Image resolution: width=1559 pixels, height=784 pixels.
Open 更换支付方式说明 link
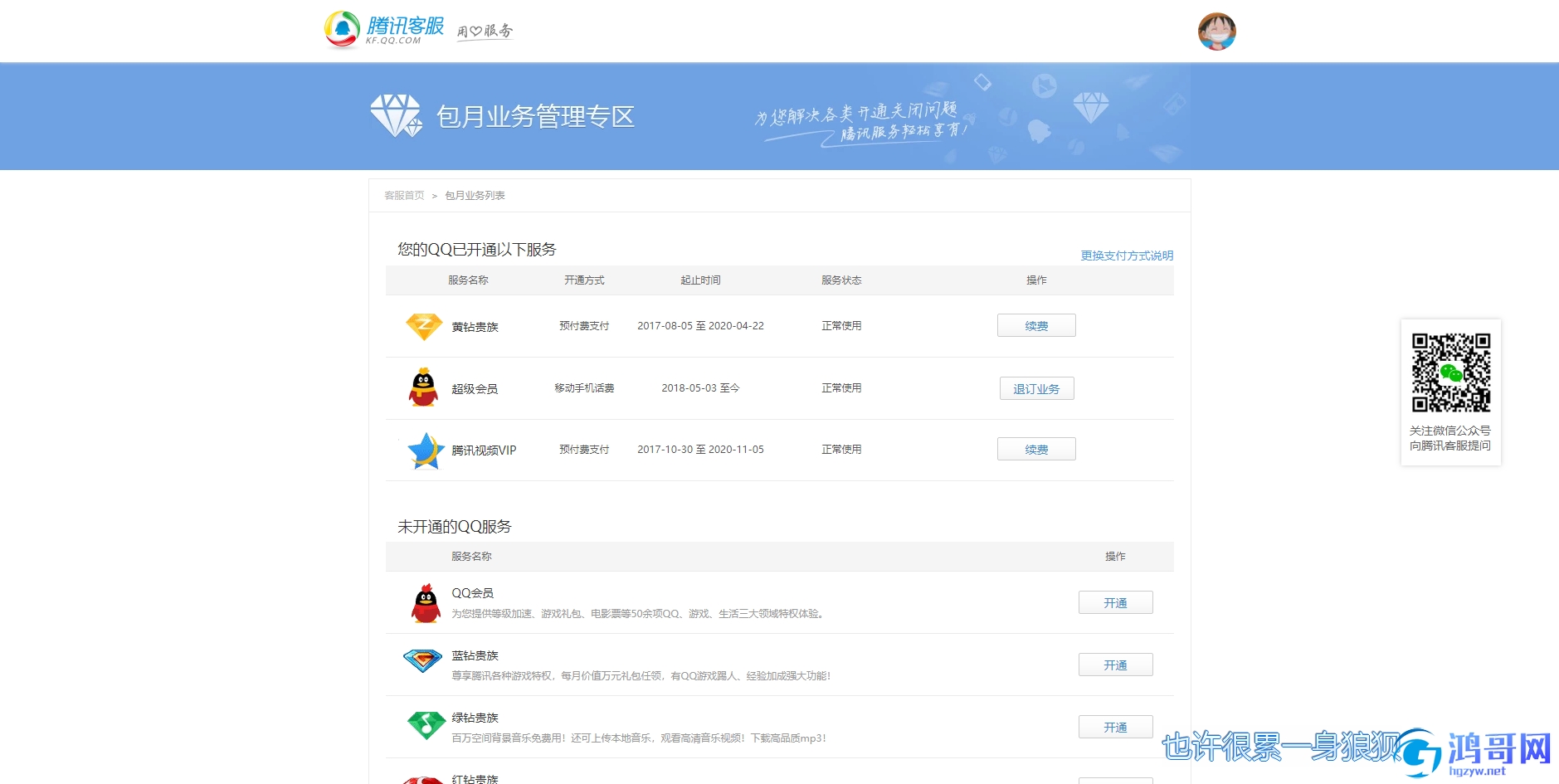[x=1127, y=256]
